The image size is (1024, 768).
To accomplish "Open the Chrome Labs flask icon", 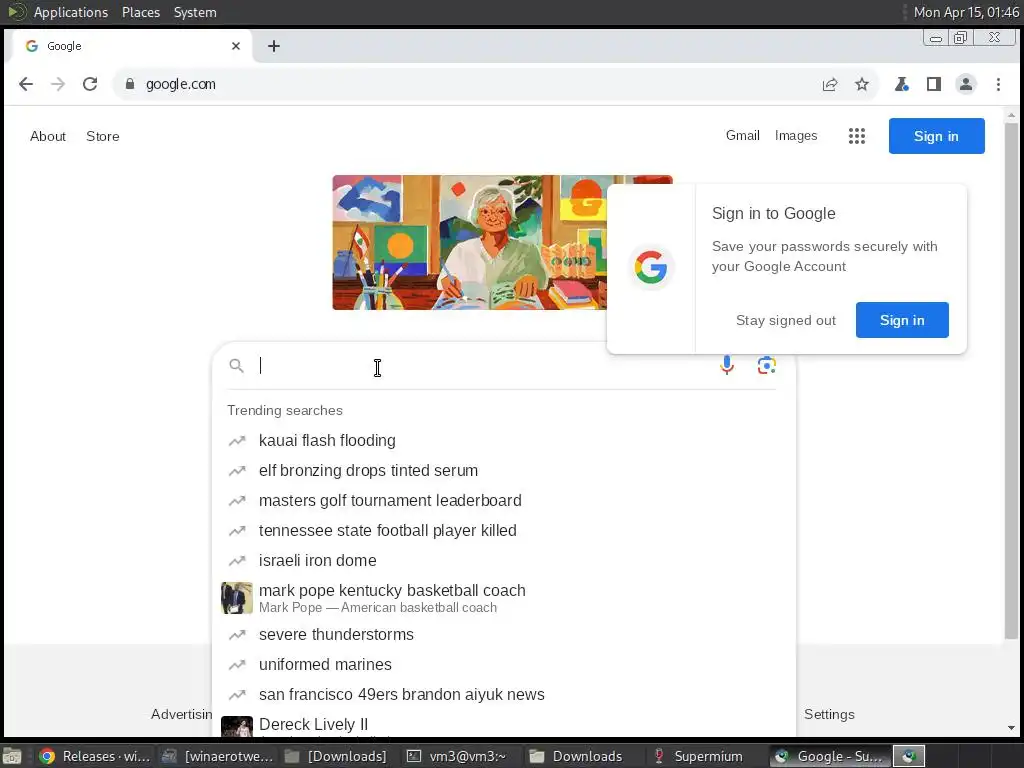I will (902, 84).
